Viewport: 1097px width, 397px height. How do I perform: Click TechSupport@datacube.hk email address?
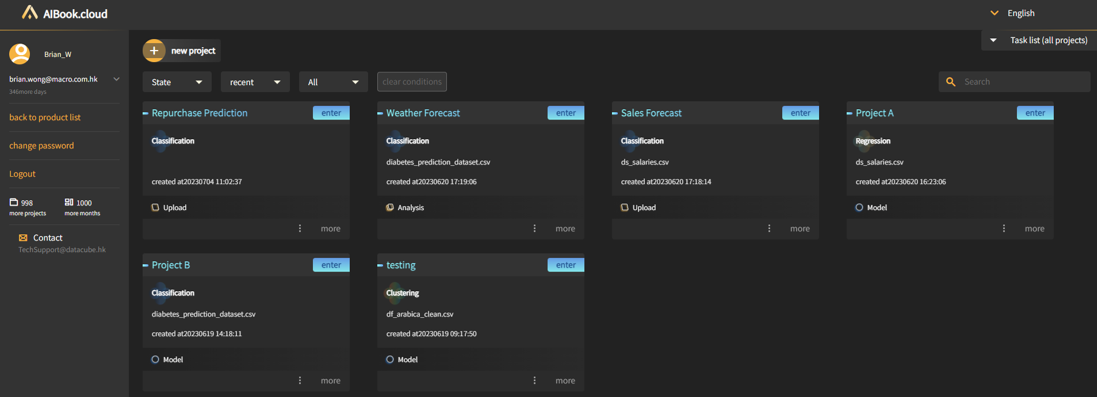(62, 250)
